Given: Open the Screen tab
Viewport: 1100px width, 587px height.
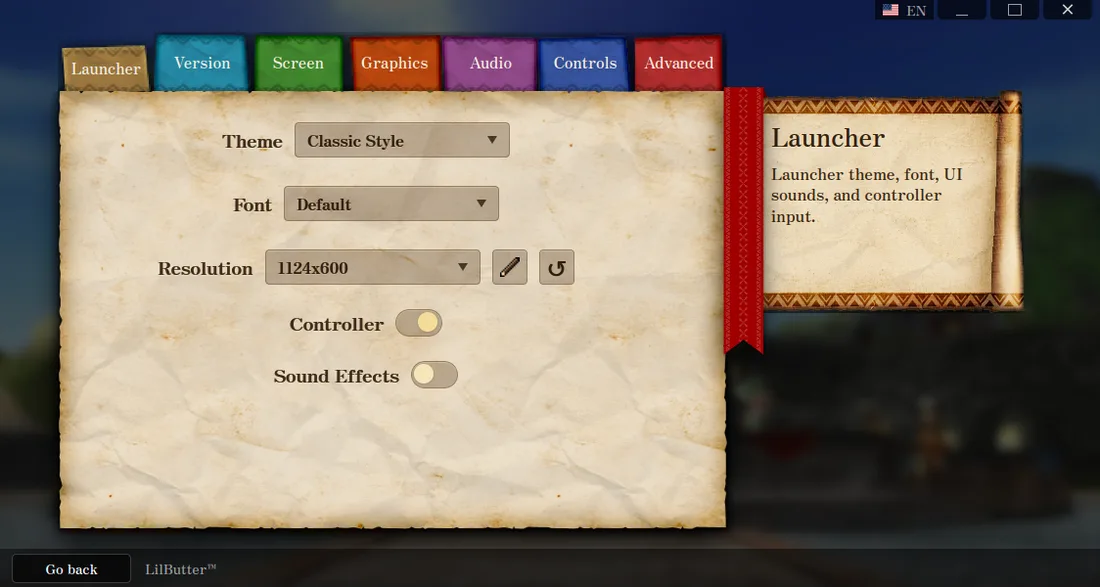Looking at the screenshot, I should click(298, 63).
